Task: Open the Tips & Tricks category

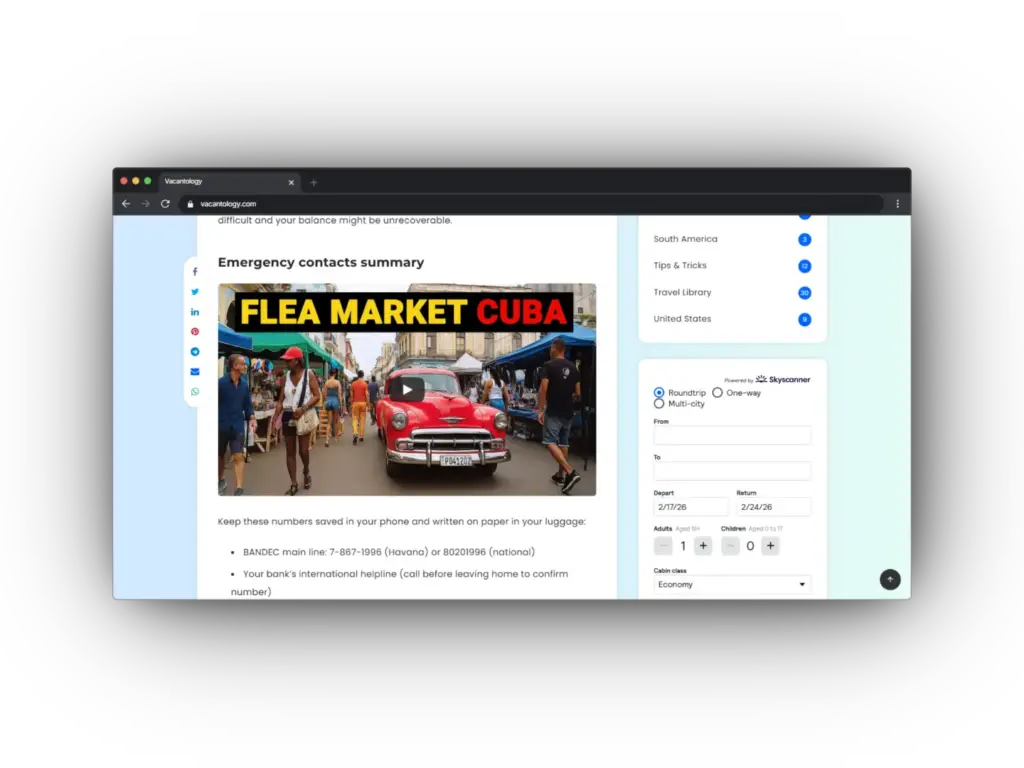Action: [x=680, y=266]
